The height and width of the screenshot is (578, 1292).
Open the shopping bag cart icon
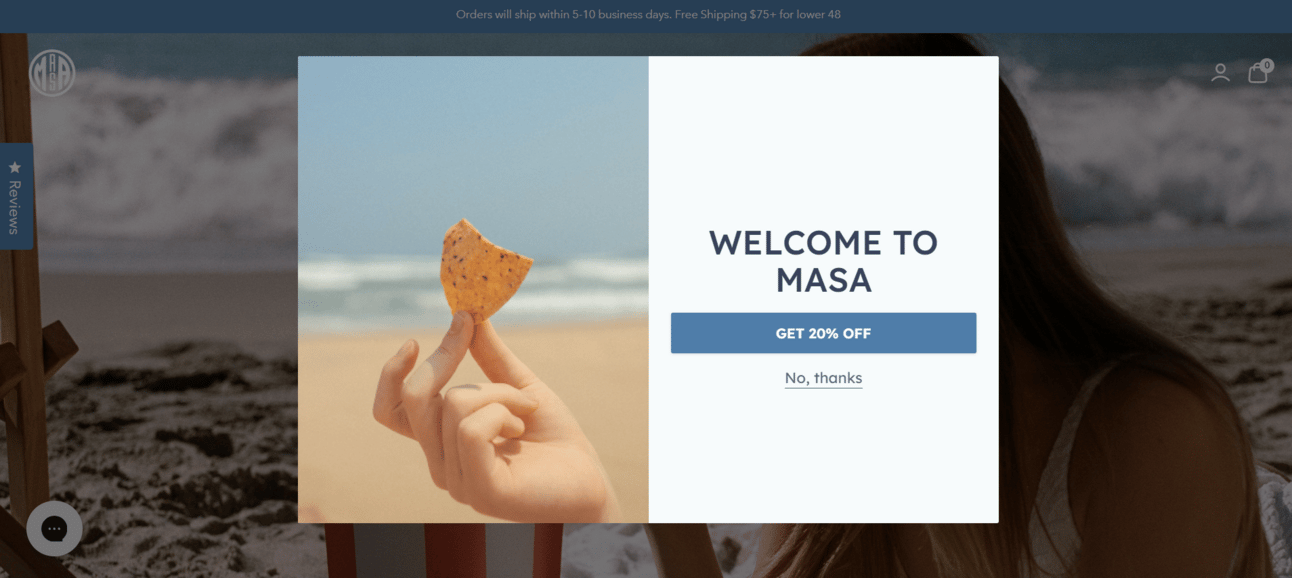(1258, 73)
